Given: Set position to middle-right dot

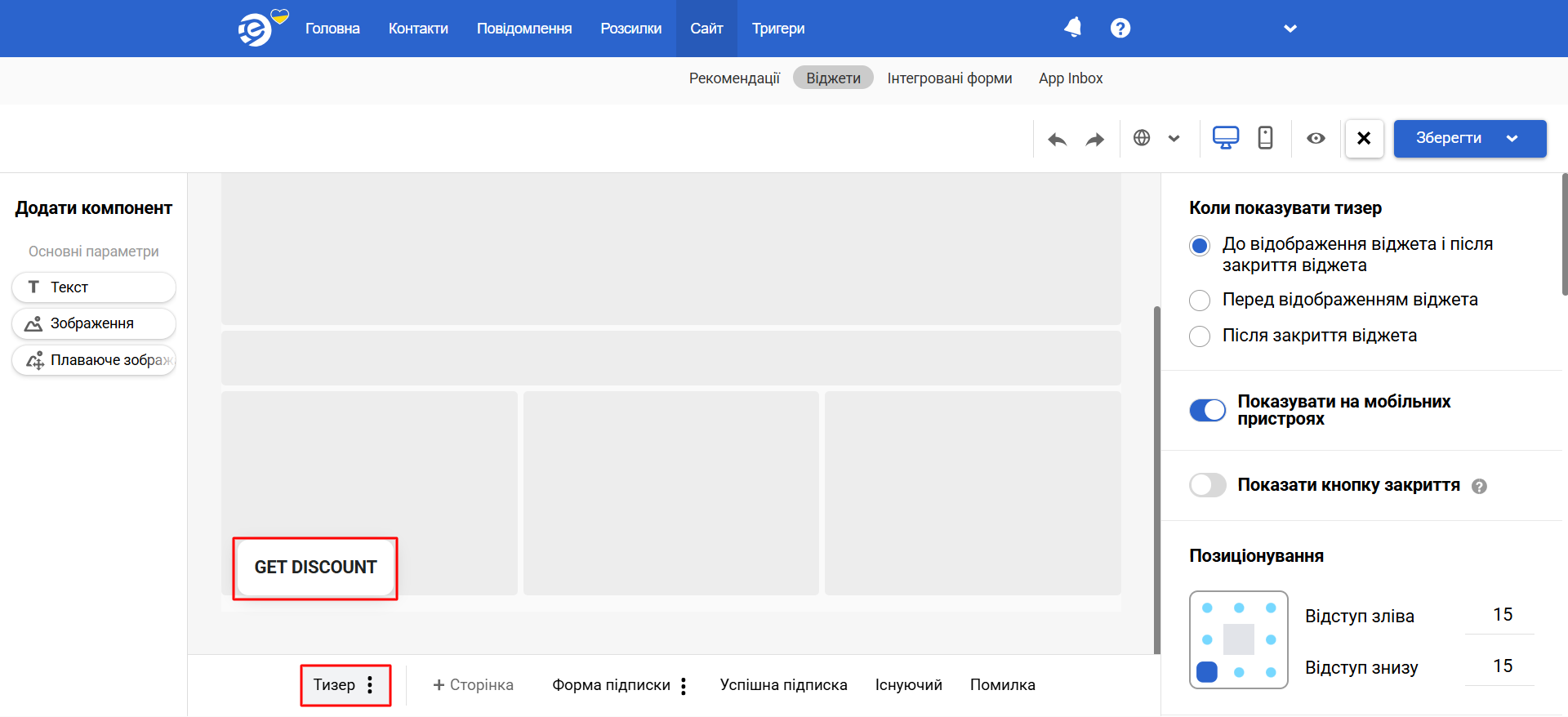Looking at the screenshot, I should pyautogui.click(x=1271, y=639).
